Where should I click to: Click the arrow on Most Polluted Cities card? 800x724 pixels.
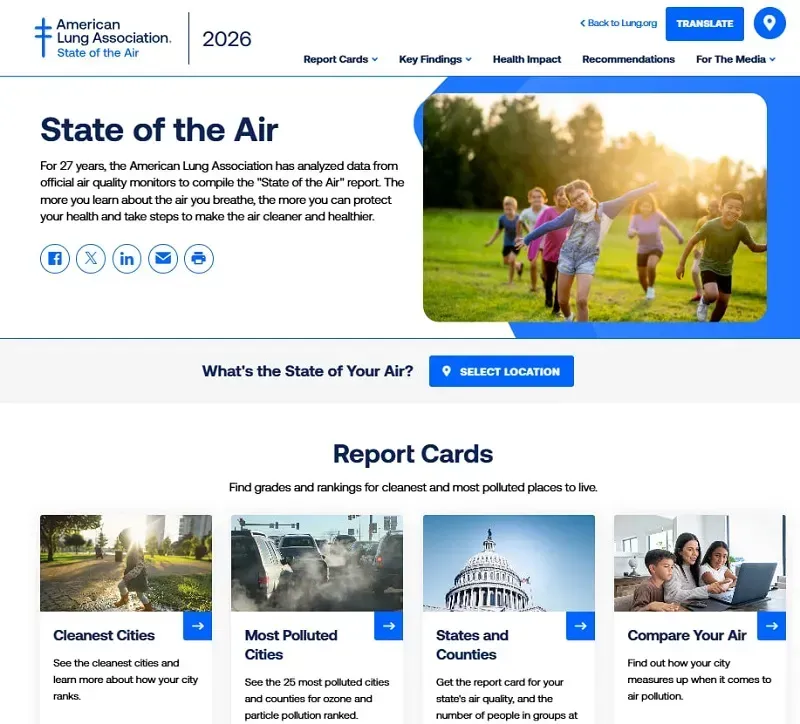389,626
